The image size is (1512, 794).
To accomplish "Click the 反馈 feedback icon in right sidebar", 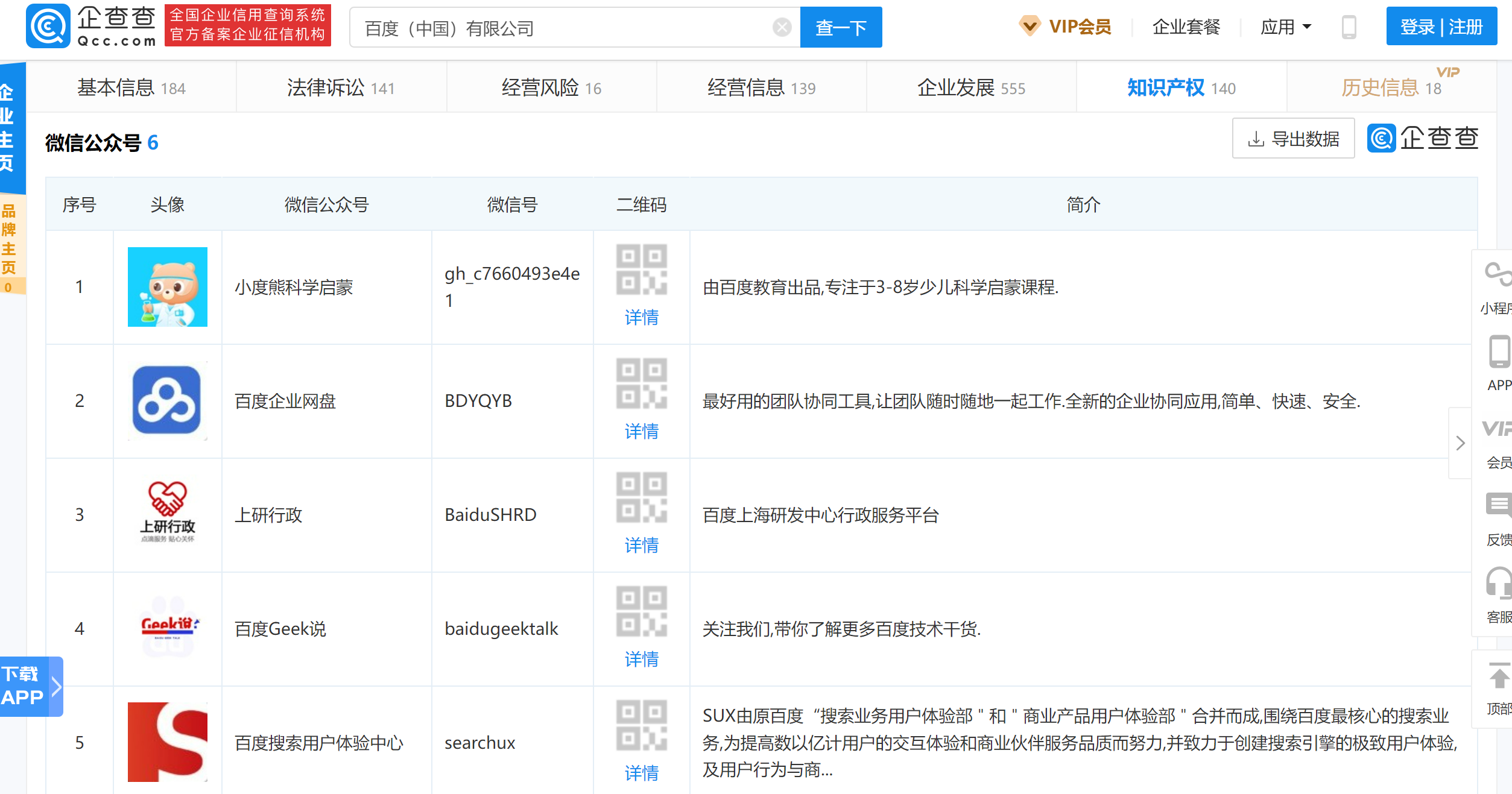I will [x=1499, y=505].
